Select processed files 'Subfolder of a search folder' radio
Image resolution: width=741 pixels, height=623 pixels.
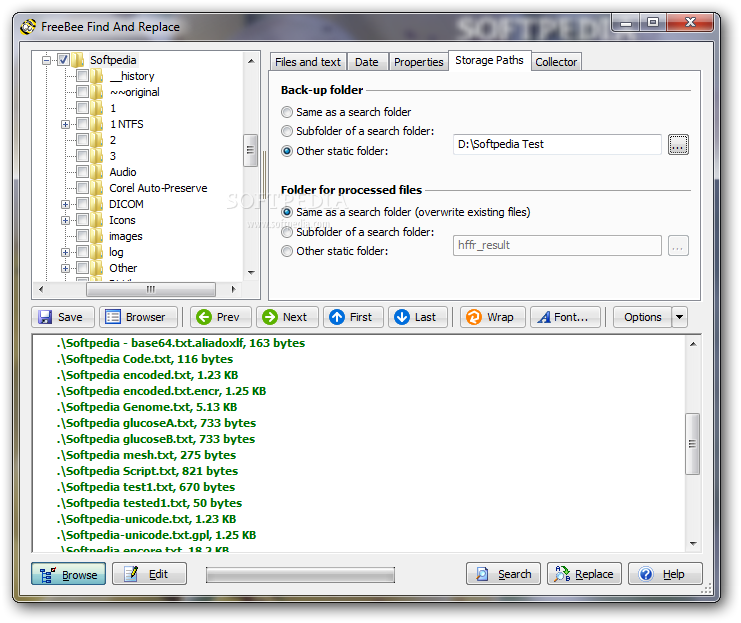pyautogui.click(x=287, y=232)
